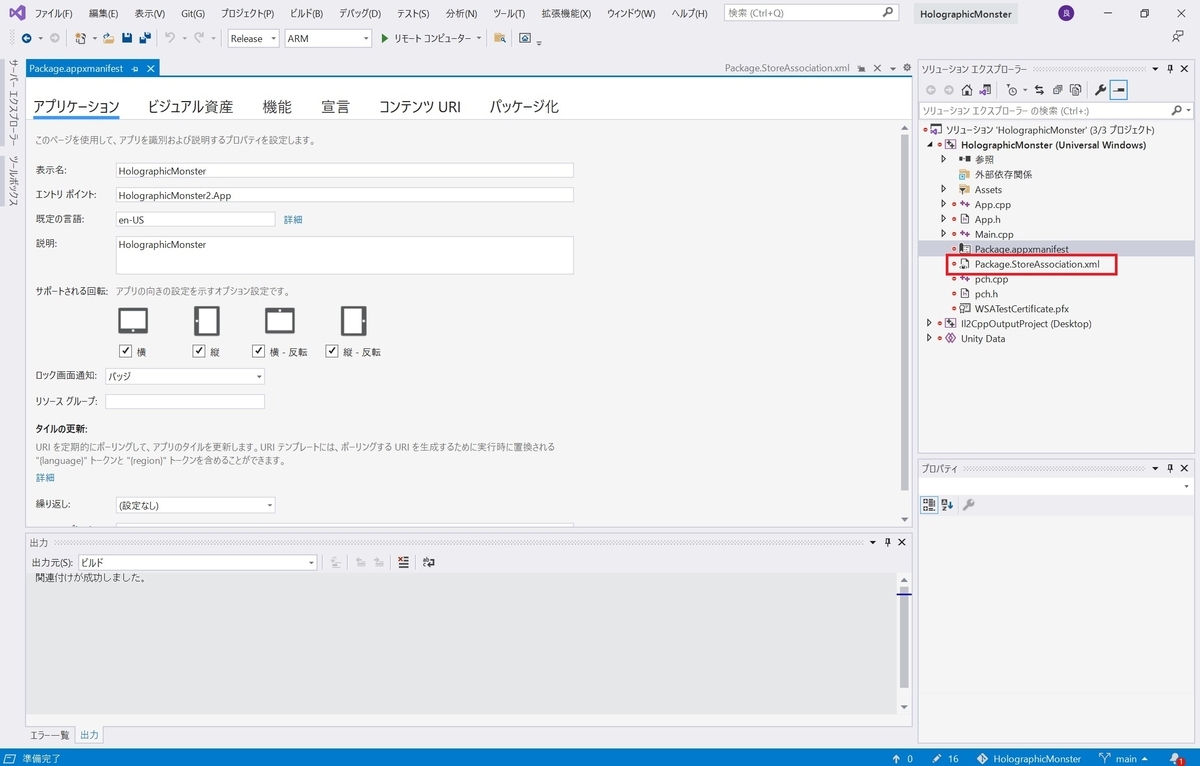Switch to the ビジュアル資産 tab
This screenshot has width=1200, height=766.
[190, 106]
